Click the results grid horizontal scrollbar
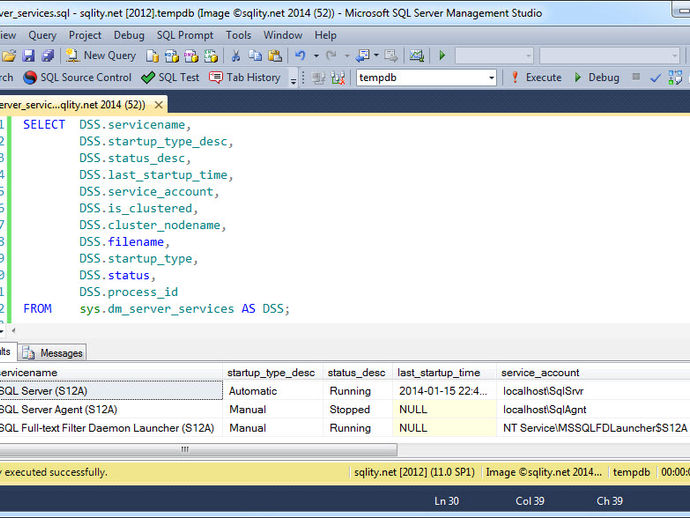 tap(198, 449)
